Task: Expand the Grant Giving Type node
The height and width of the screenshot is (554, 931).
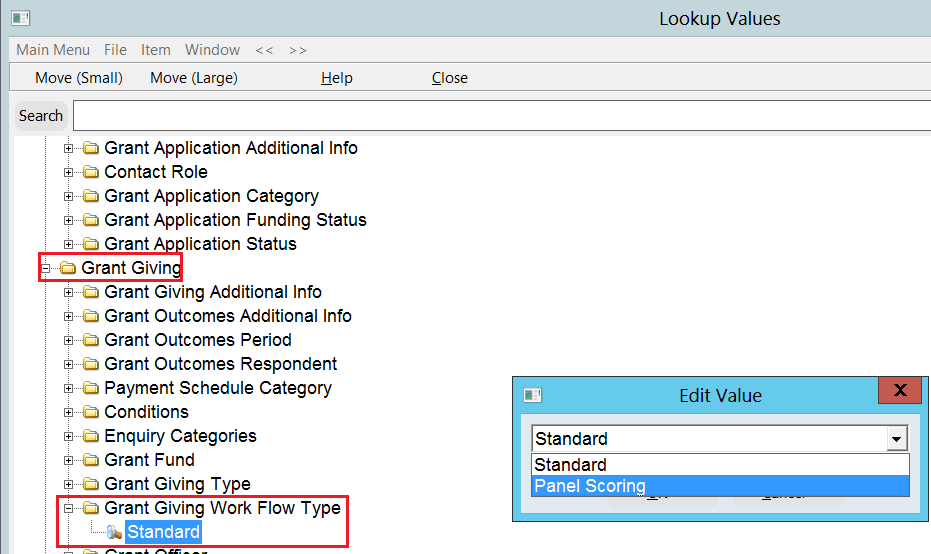Action: 68,485
